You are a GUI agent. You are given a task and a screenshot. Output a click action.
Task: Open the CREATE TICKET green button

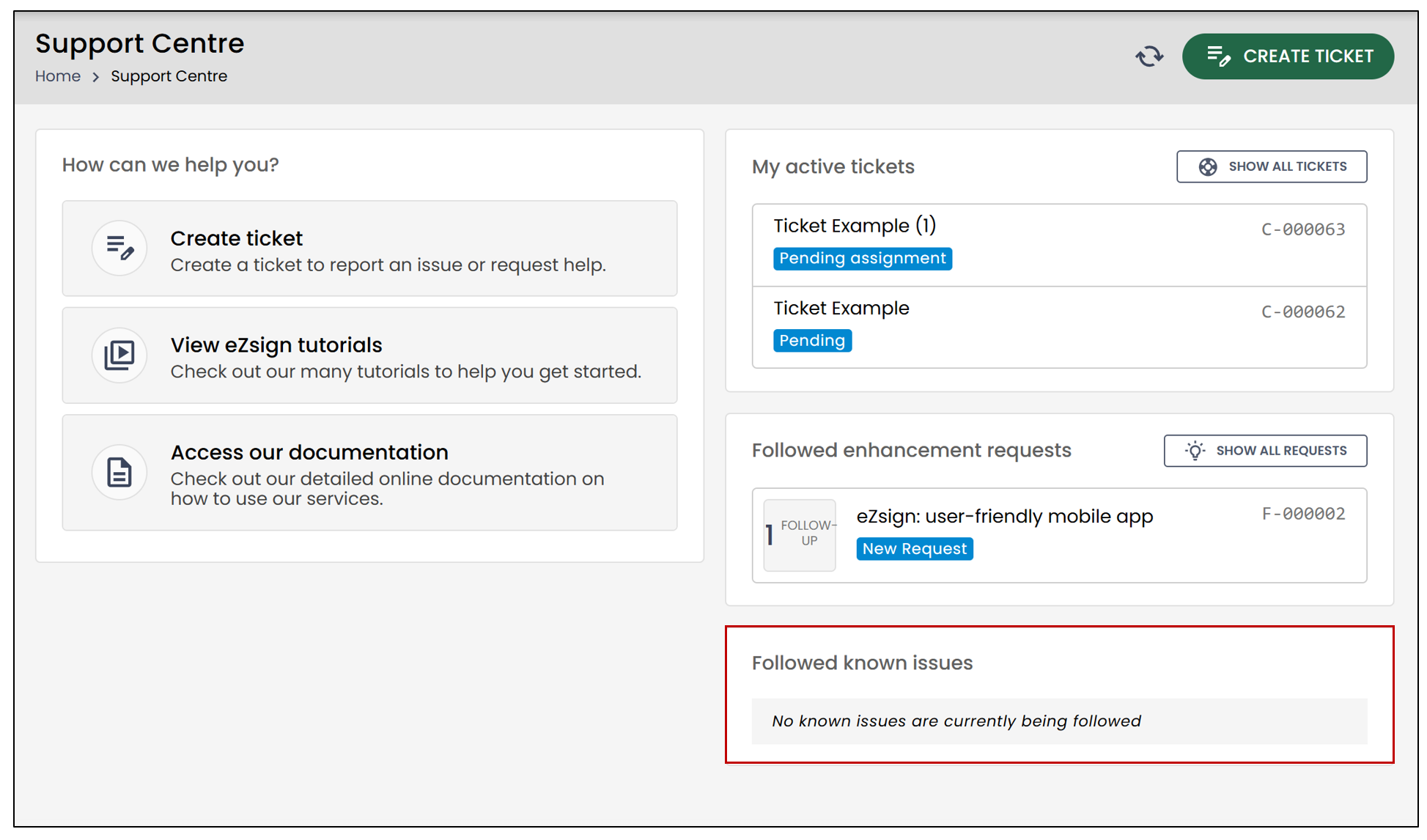(1288, 56)
